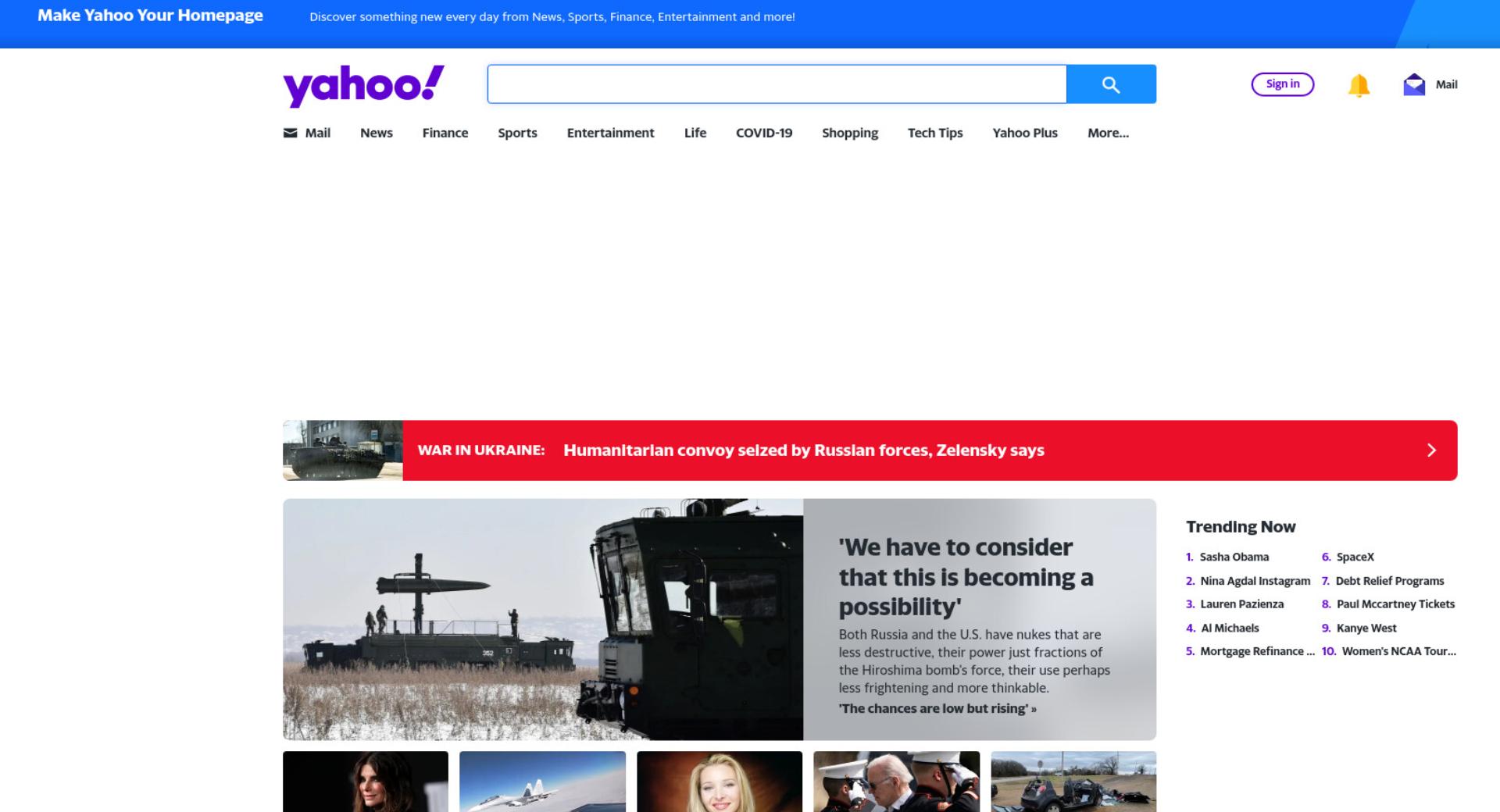Click Make Yahoo Your Homepage link

[x=150, y=16]
